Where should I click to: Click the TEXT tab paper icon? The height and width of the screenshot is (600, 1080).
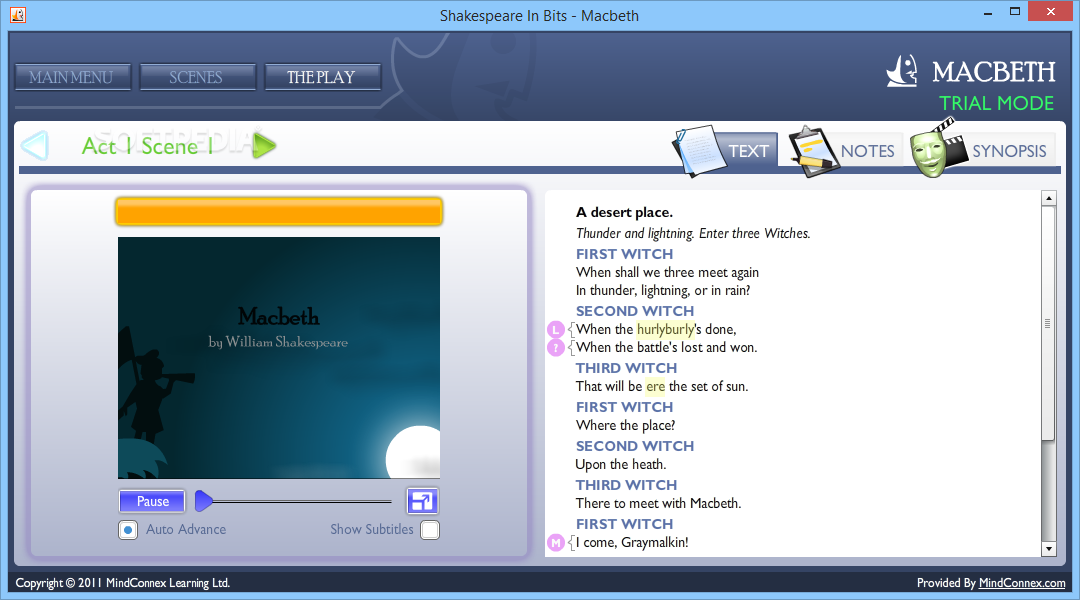[x=700, y=150]
